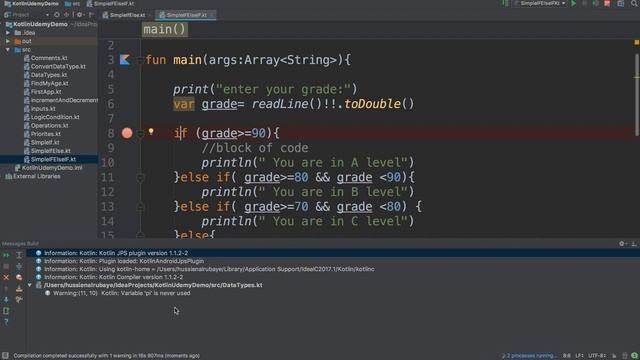Hide the Project panel with hide icon

pos(91,15)
